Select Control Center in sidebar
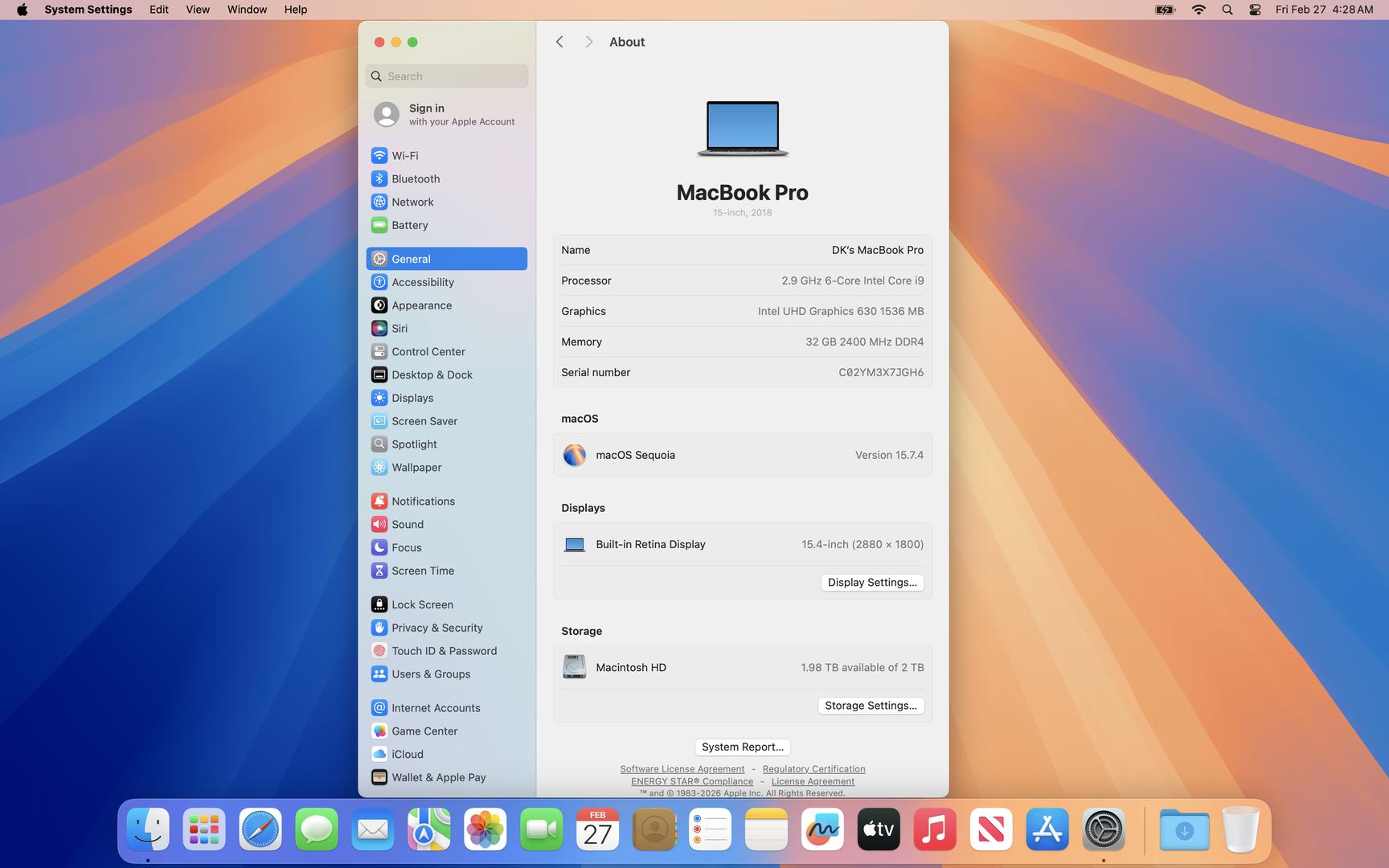The width and height of the screenshot is (1389, 868). point(428,351)
